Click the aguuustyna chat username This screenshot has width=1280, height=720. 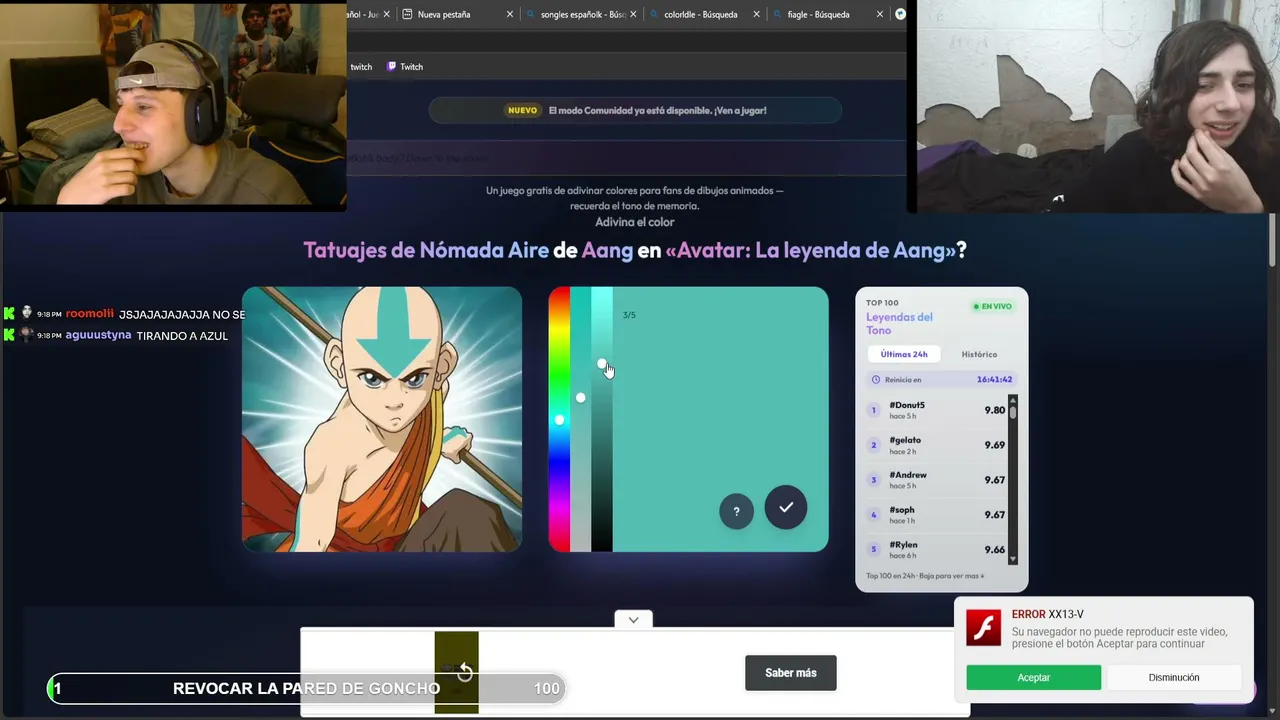click(x=98, y=335)
